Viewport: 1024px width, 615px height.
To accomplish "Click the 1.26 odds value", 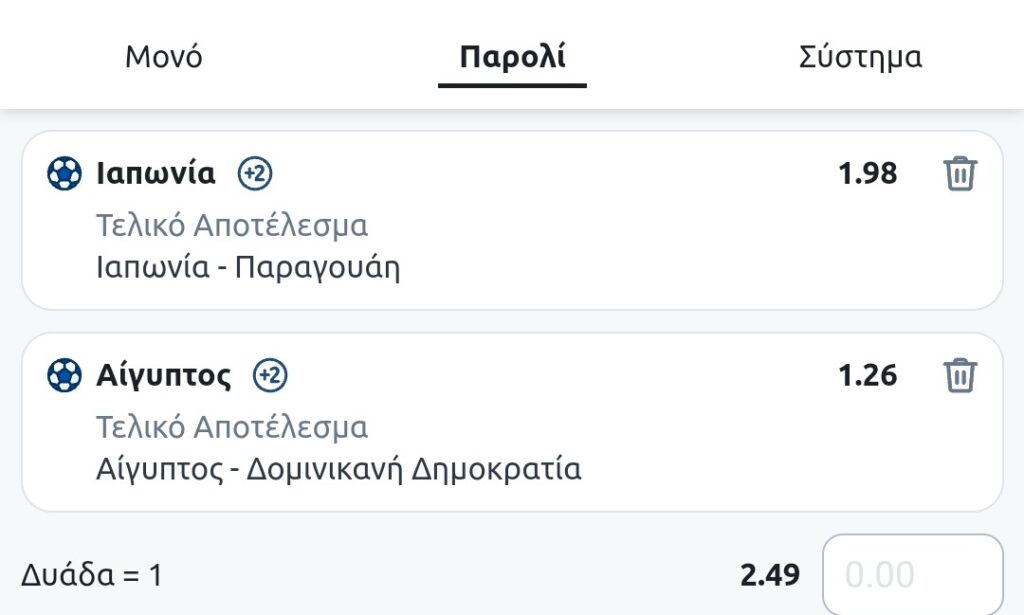I will coord(867,376).
